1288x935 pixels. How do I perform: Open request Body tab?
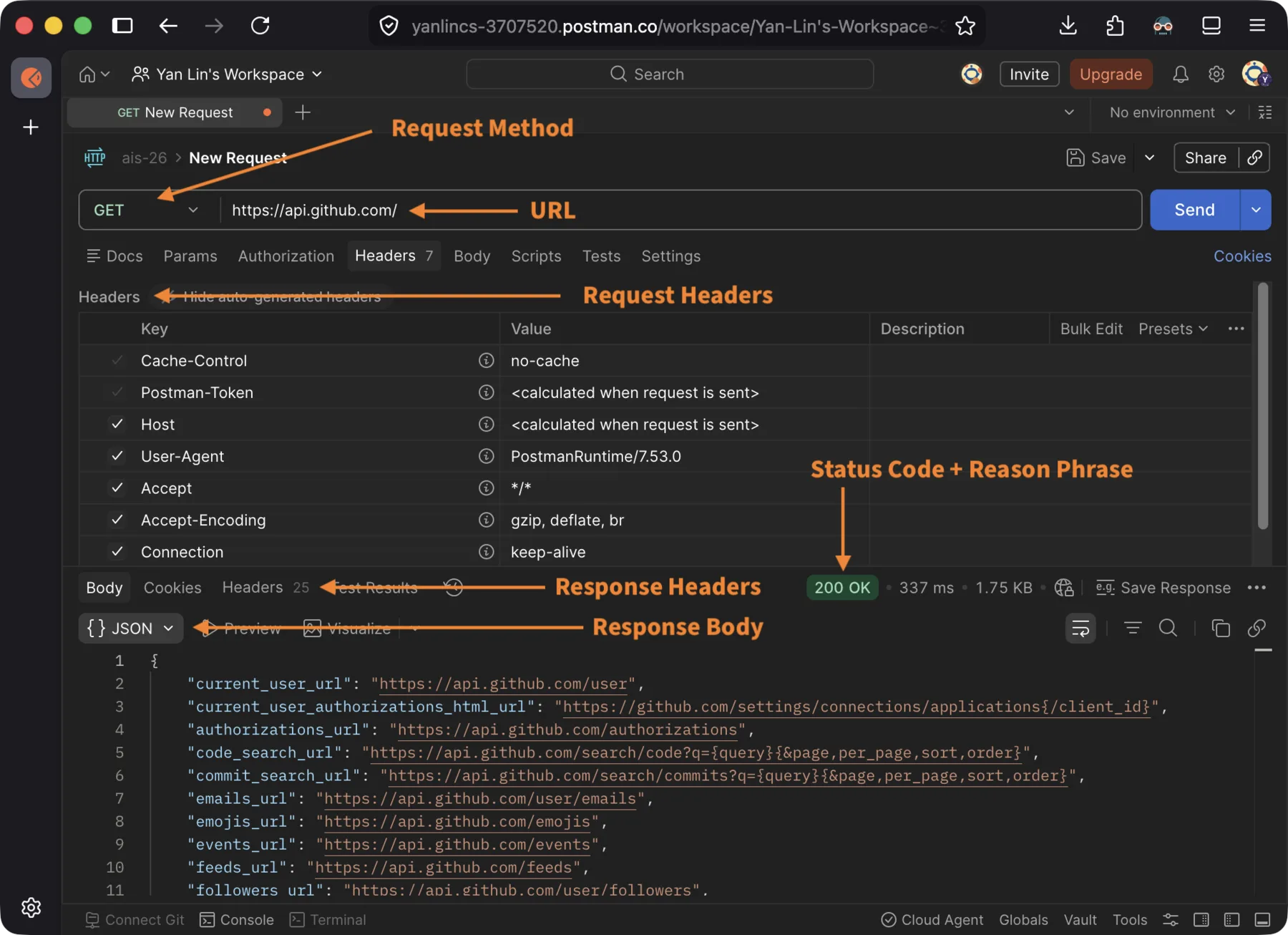[472, 256]
